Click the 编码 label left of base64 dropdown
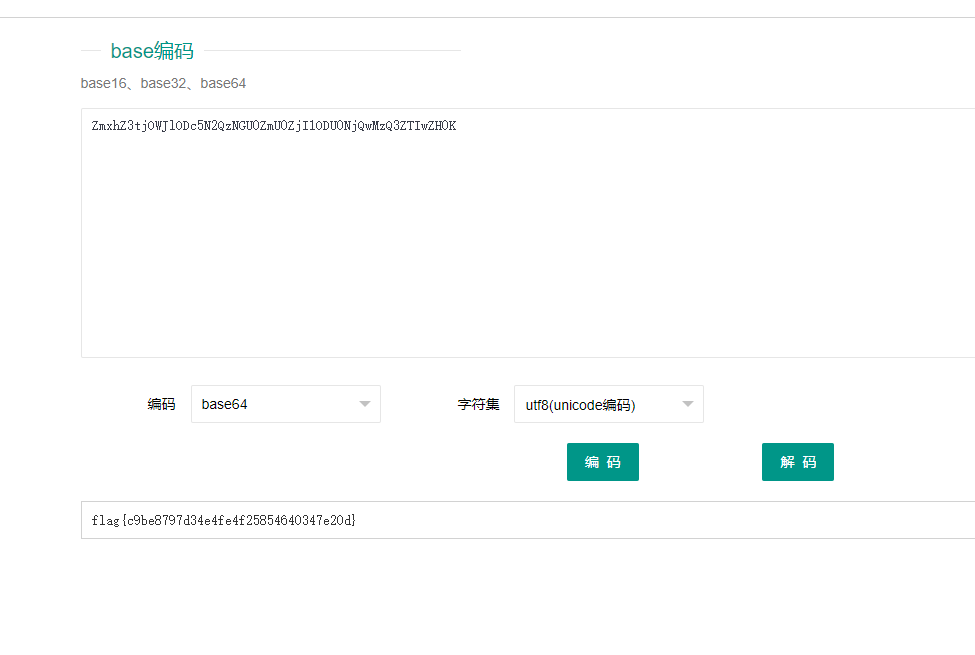The width and height of the screenshot is (975, 655). [161, 404]
